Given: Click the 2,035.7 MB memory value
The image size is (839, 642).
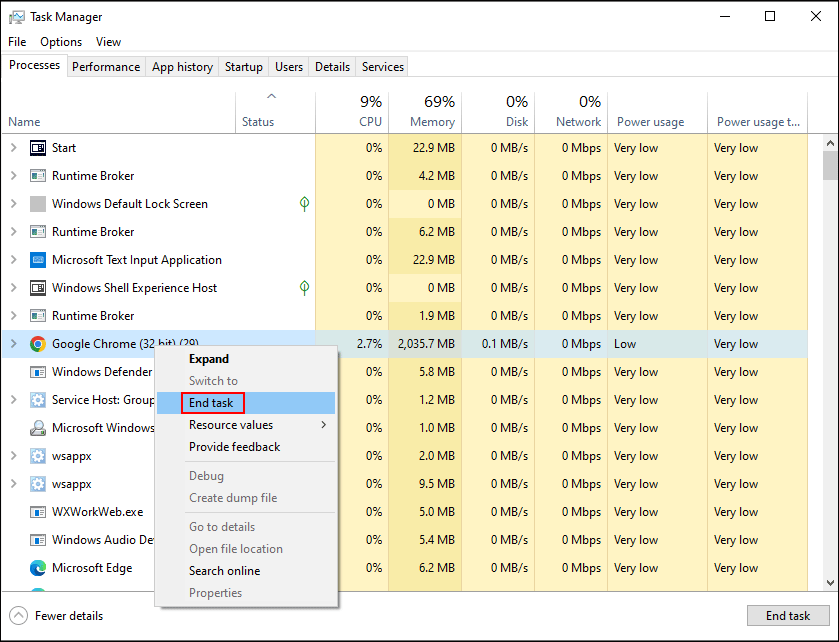Looking at the screenshot, I should tap(426, 344).
